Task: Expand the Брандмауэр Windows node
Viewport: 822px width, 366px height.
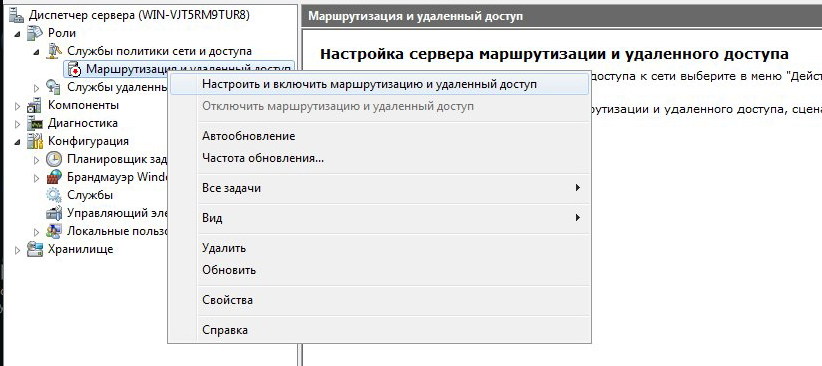Action: tap(37, 178)
